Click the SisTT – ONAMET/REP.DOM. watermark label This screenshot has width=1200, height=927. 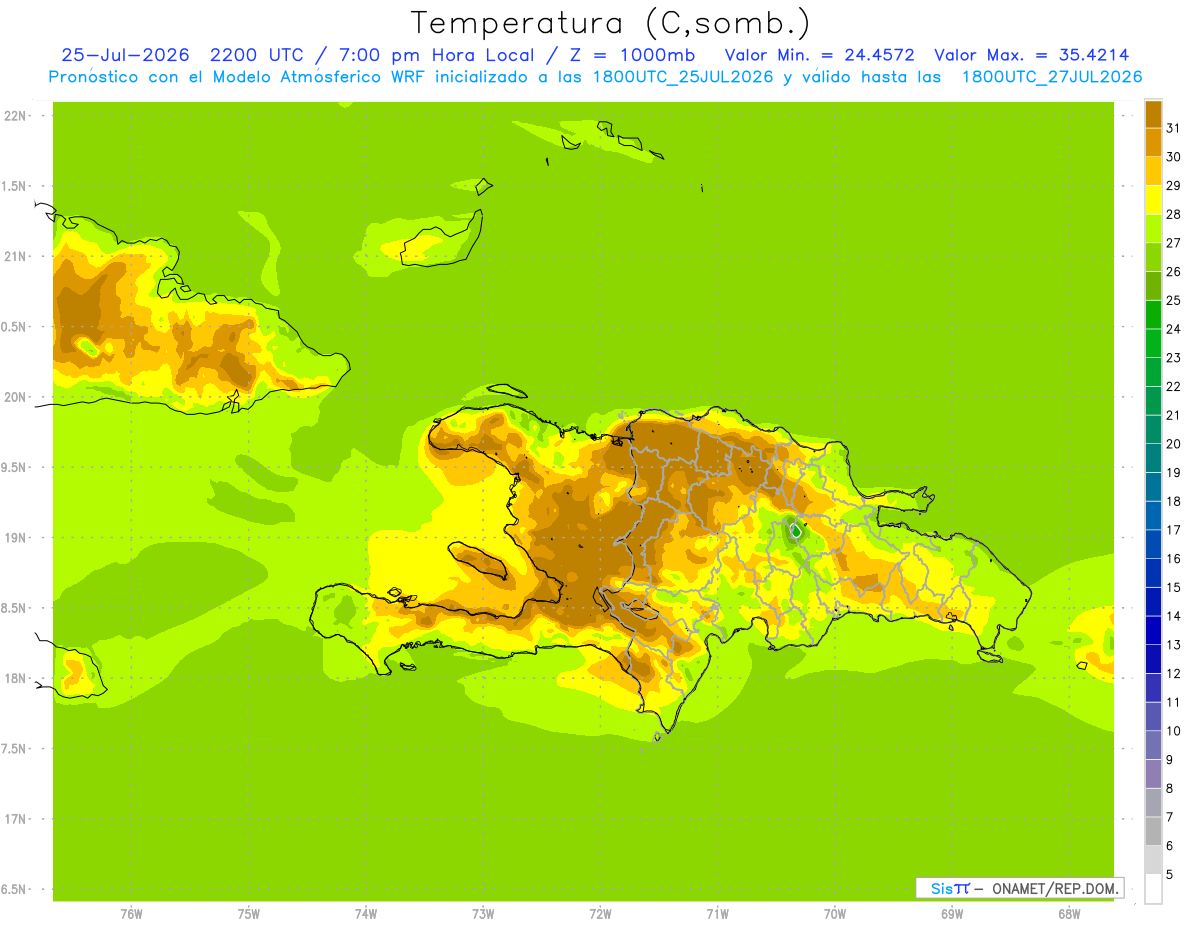1019,888
